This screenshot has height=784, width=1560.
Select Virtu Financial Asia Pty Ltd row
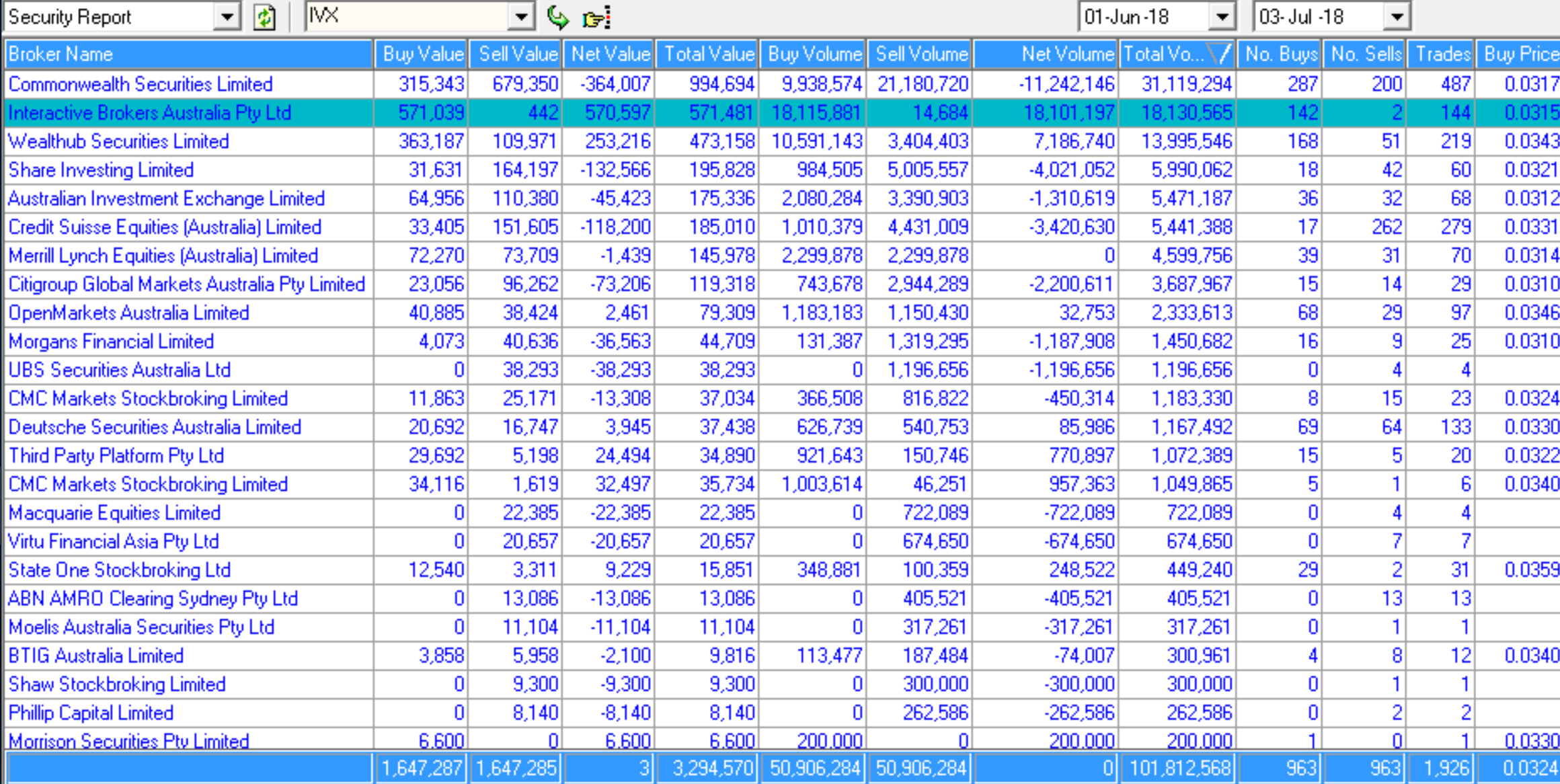(782, 541)
